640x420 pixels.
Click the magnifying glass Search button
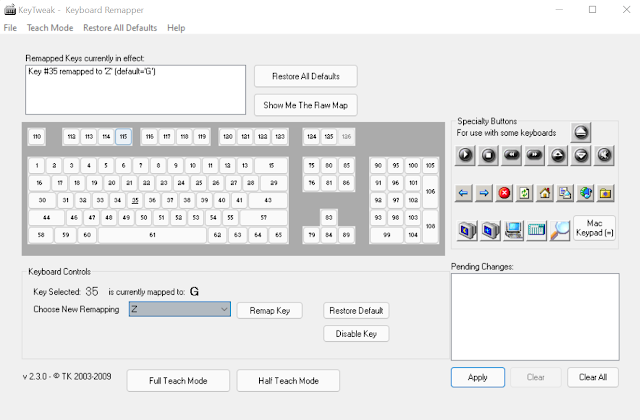tap(560, 230)
